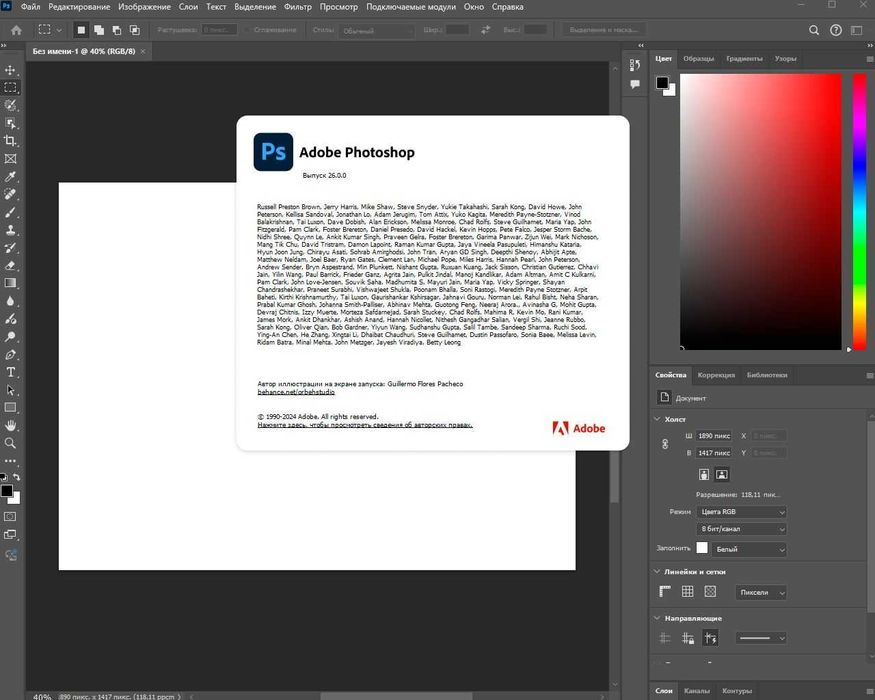Choose Add to selection mode
The width and height of the screenshot is (875, 700).
(99, 30)
